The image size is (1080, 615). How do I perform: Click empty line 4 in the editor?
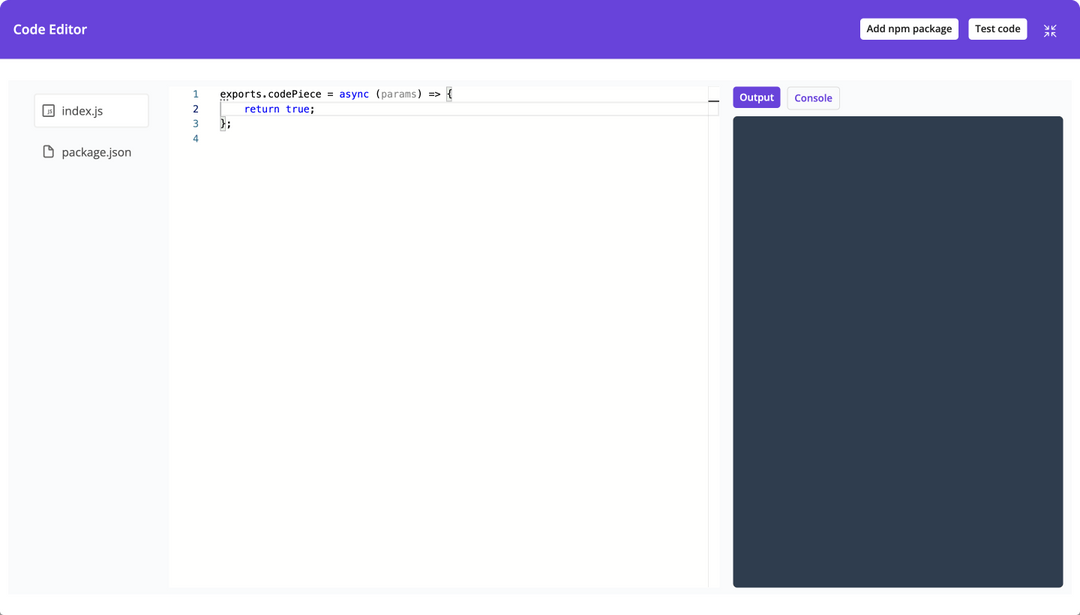[300, 138]
